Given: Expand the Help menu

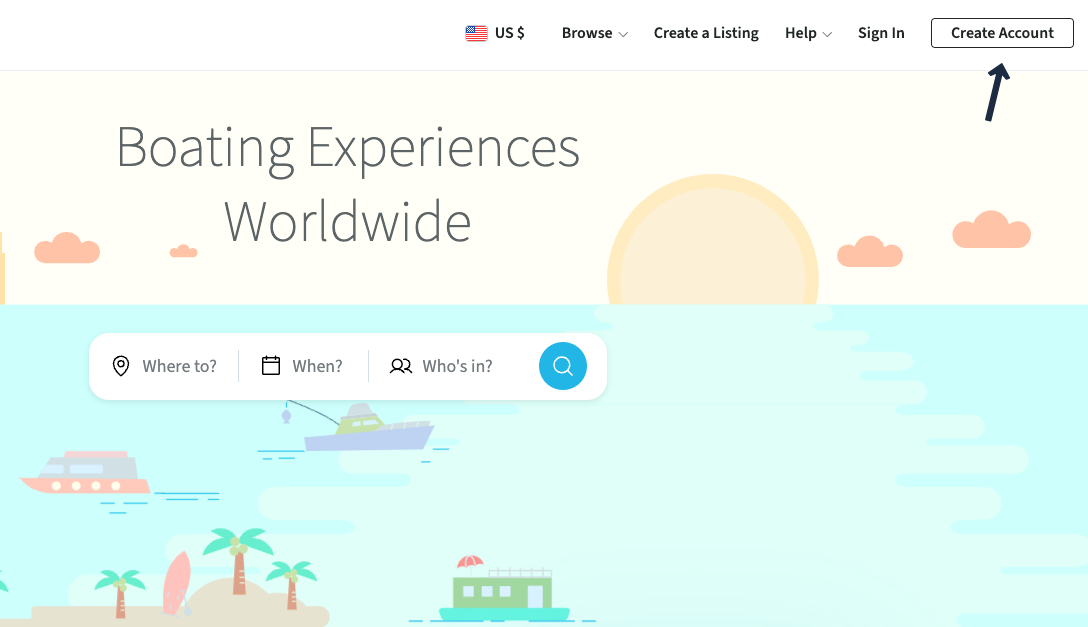Looking at the screenshot, I should pyautogui.click(x=808, y=33).
